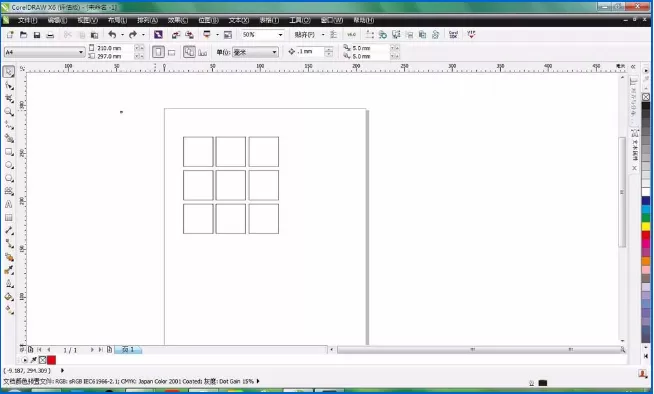The height and width of the screenshot is (394, 654).
Task: Select the Pick tool in toolbox
Action: tap(9, 72)
